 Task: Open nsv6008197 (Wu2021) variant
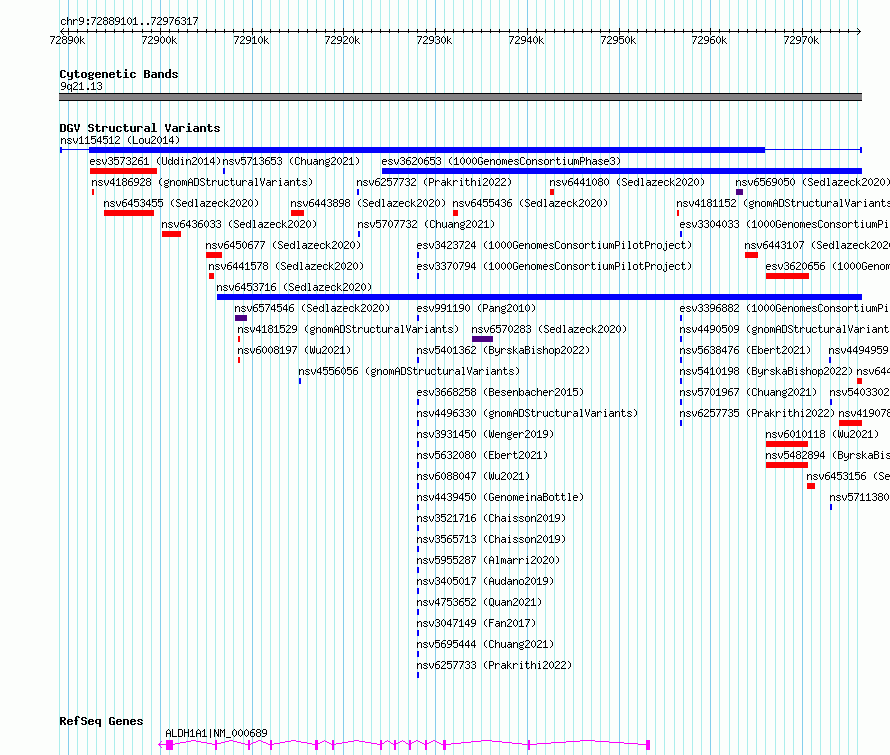[294, 350]
